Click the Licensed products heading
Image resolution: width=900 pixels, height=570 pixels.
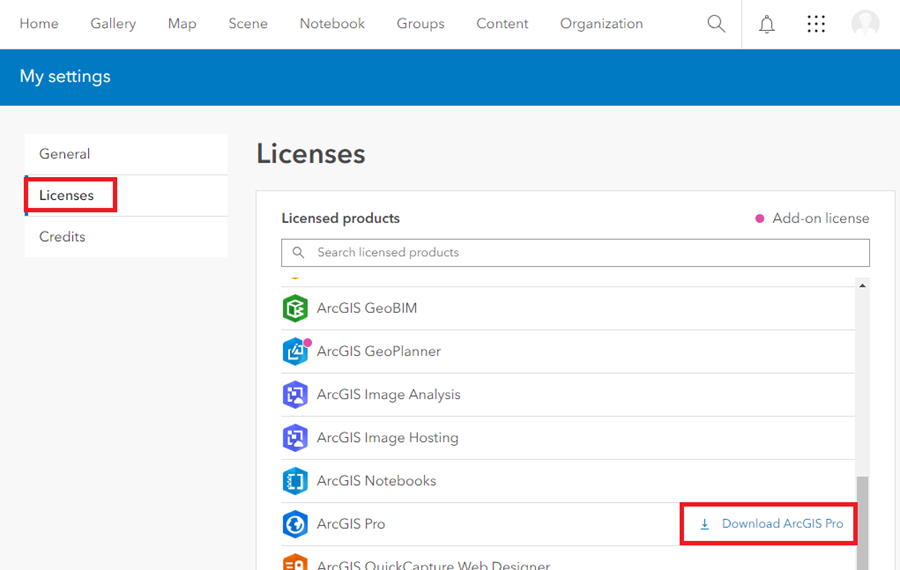click(340, 218)
